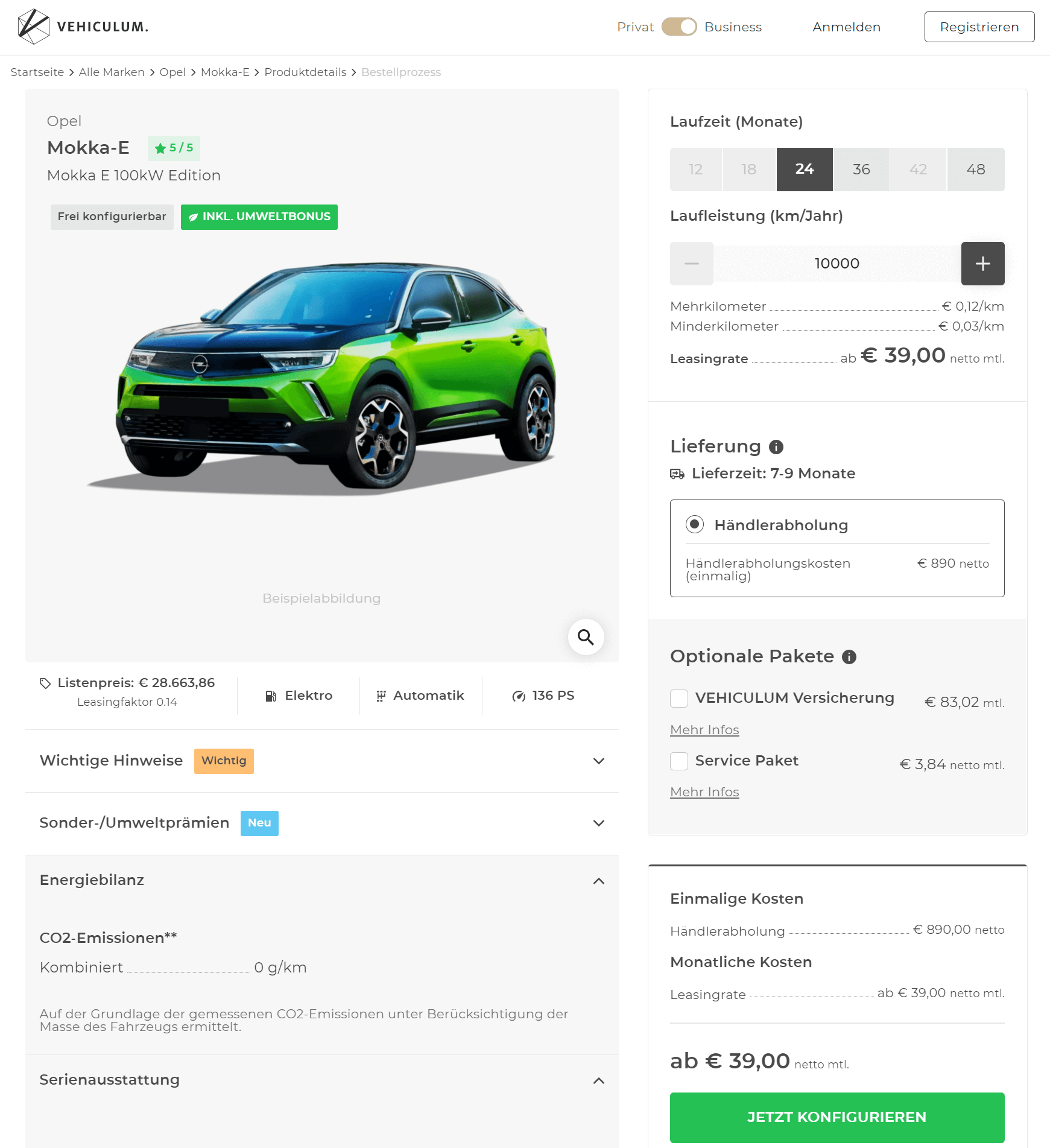Click the Listenpreis price tag icon
This screenshot has height=1148, width=1050.
[x=45, y=683]
